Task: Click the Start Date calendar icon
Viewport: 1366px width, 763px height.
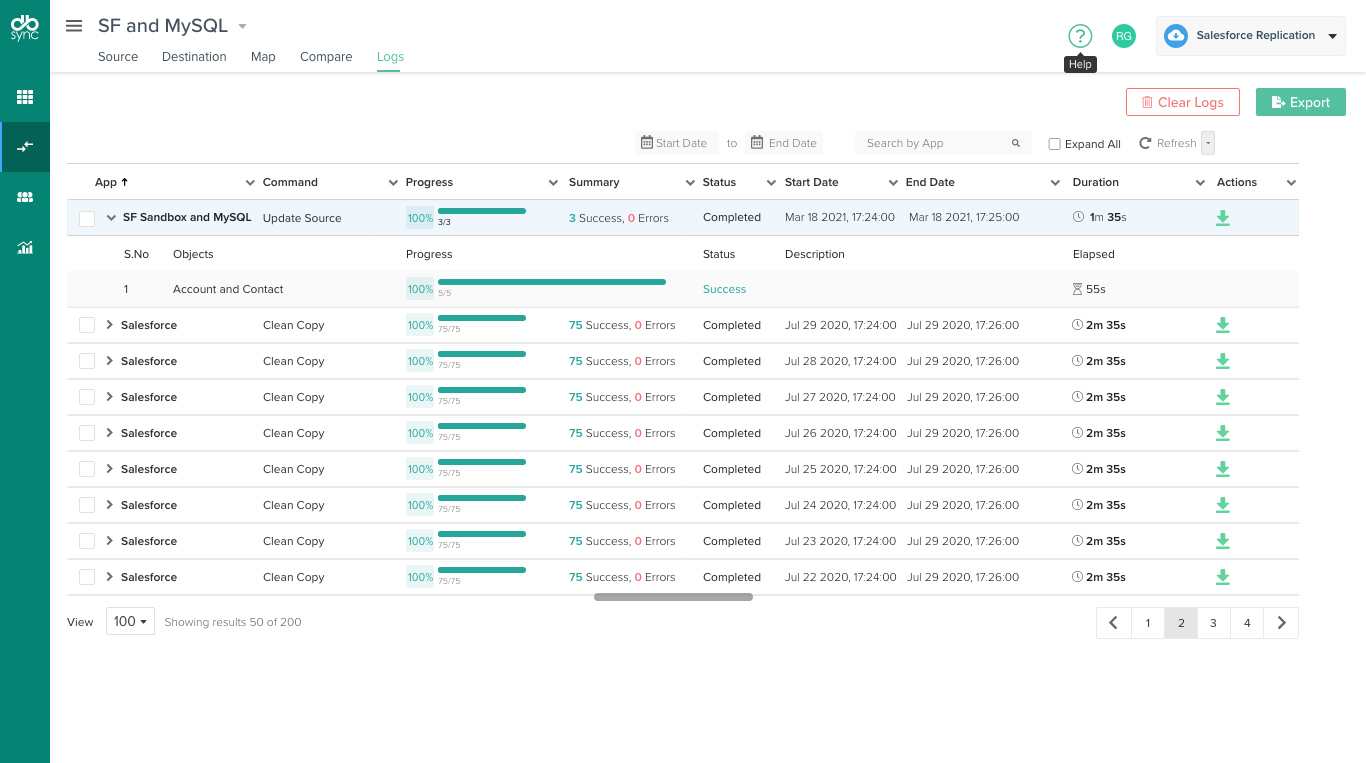Action: click(x=647, y=143)
